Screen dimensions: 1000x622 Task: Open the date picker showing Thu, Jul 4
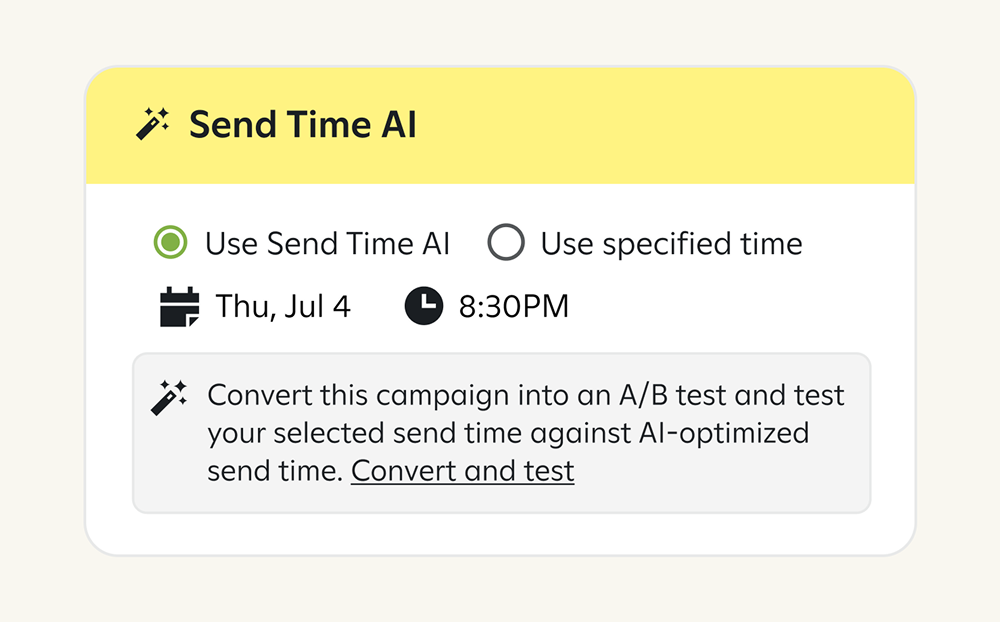tap(283, 306)
